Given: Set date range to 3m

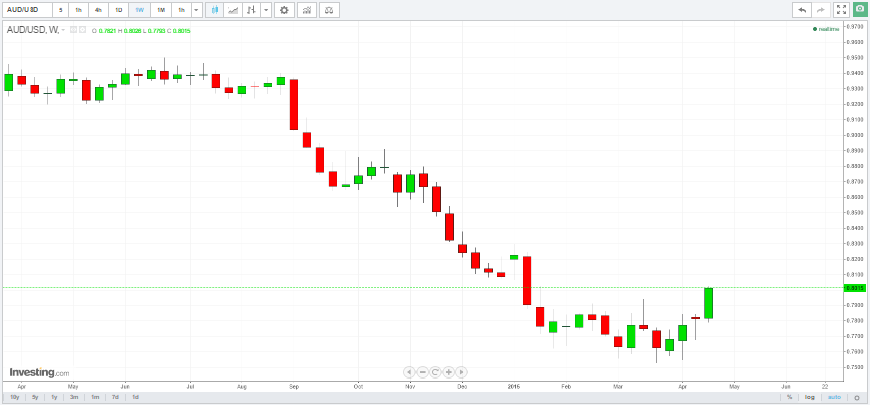Looking at the screenshot, I should [x=74, y=397].
